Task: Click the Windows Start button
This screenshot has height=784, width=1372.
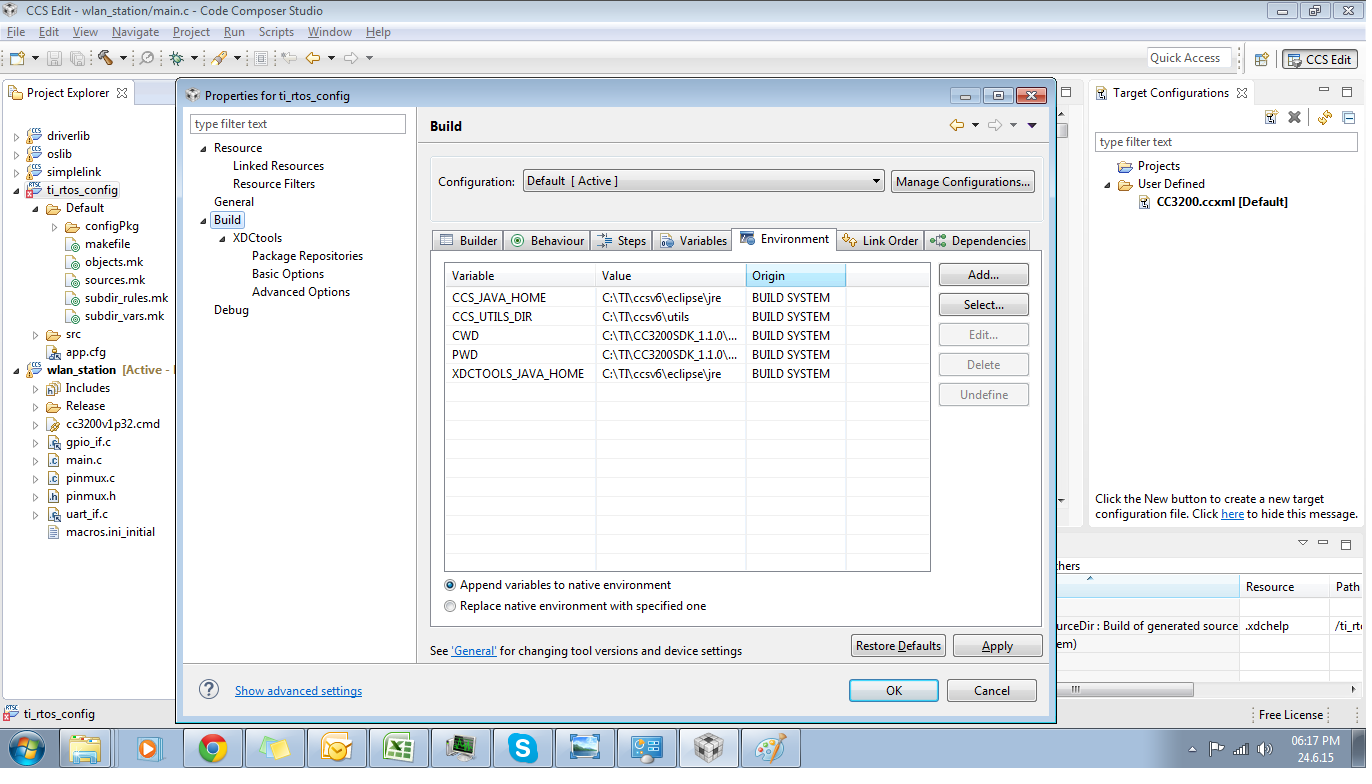Action: pos(25,747)
